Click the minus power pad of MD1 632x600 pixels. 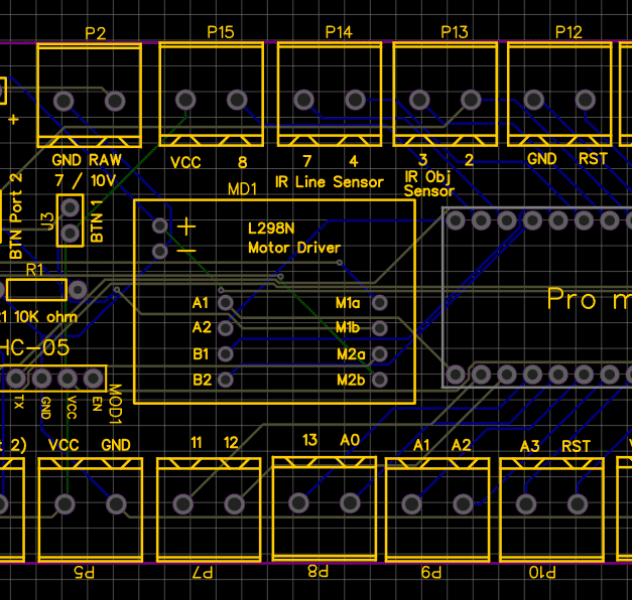click(160, 251)
